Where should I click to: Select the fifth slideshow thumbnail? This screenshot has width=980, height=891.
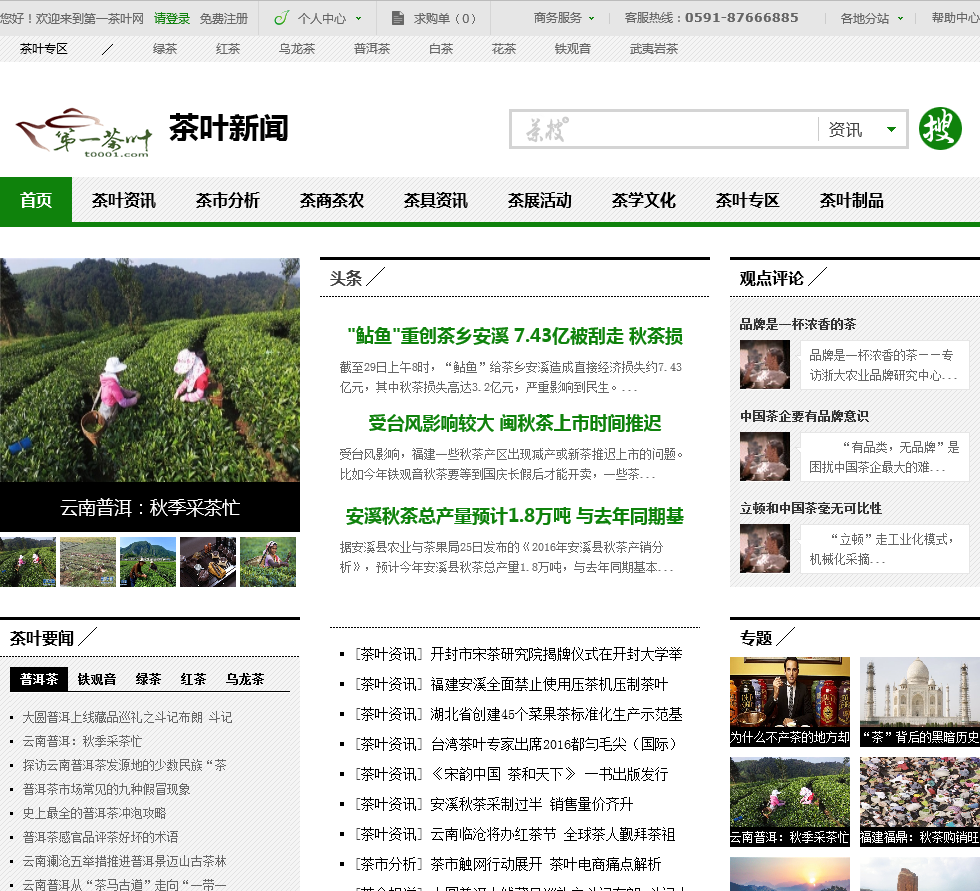(268, 562)
